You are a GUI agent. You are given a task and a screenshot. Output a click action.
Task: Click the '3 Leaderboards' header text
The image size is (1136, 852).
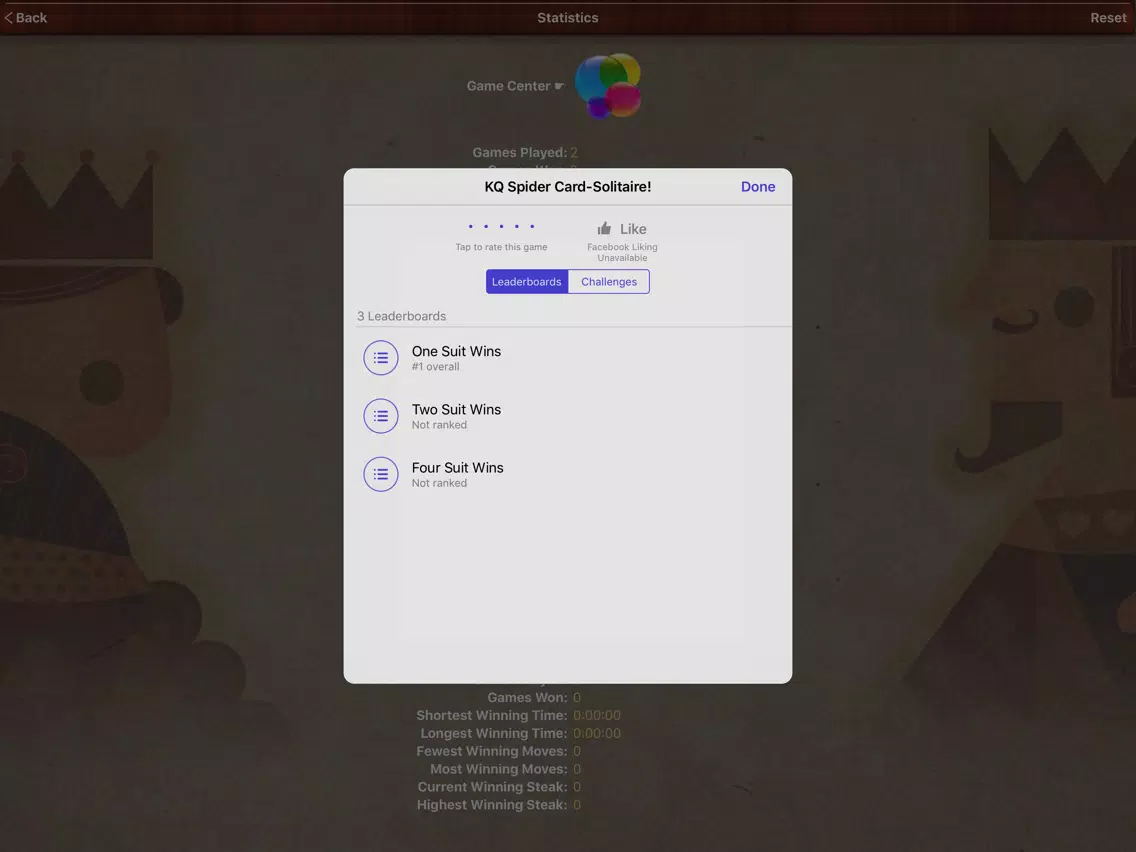coord(401,316)
